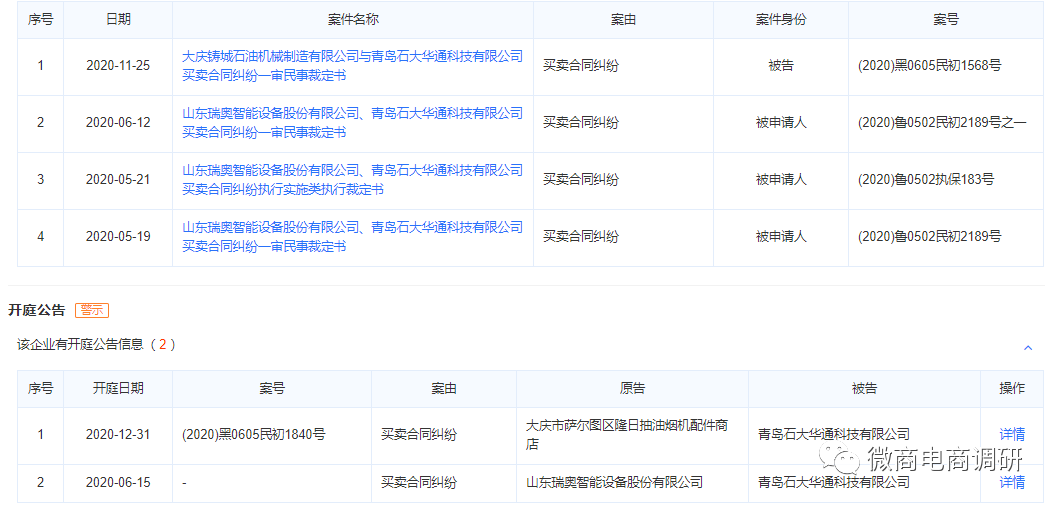Click the 该企业有开庭公告信息 summary text

[96, 344]
